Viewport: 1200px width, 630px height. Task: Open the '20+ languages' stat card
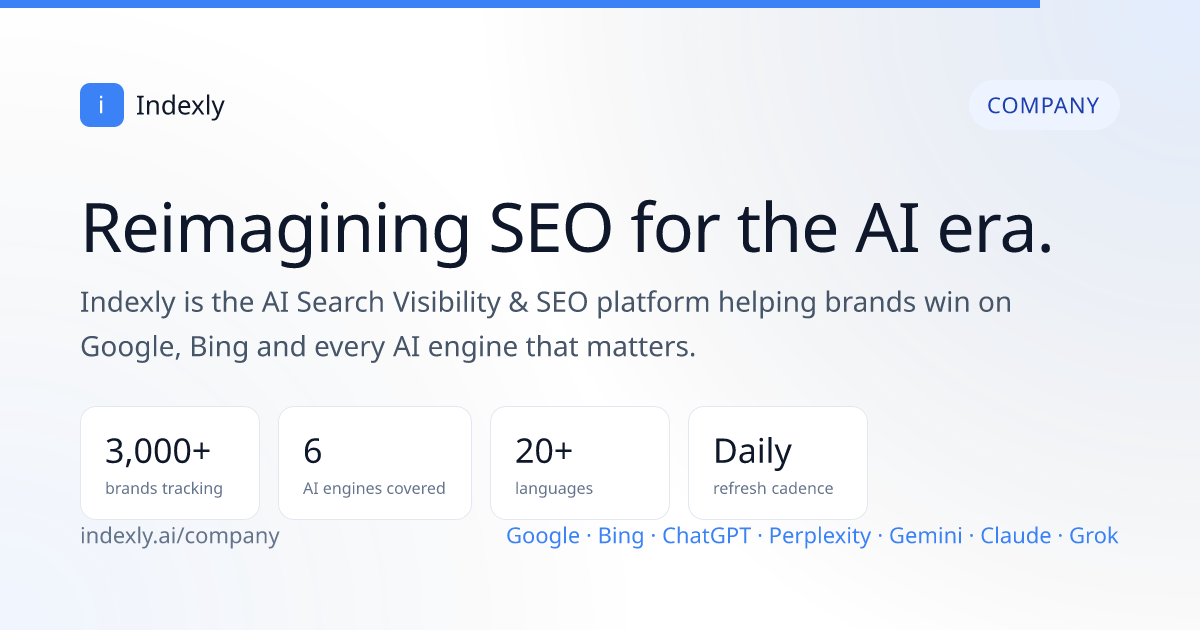(x=580, y=463)
